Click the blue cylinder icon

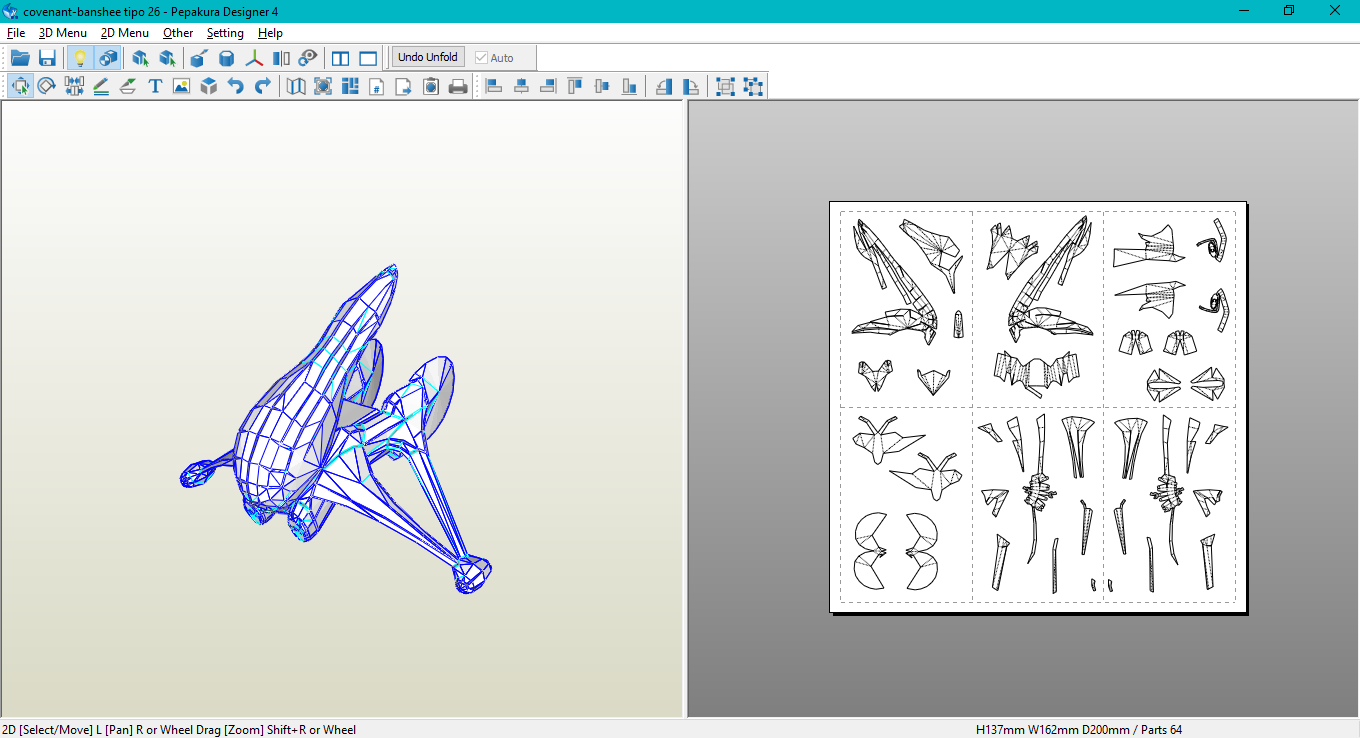227,57
